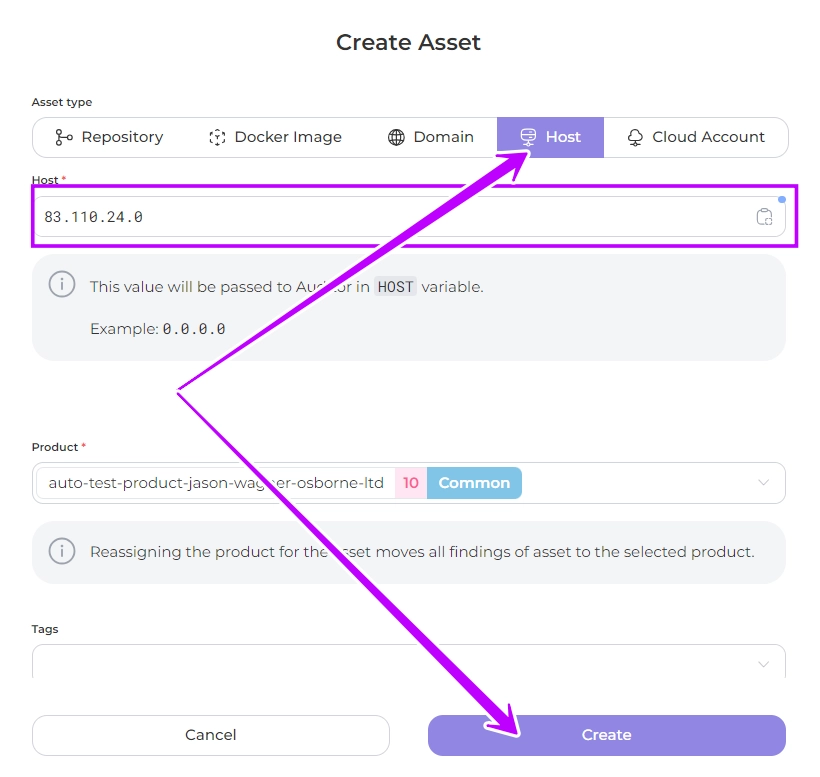Click the info icon beside HOST variable note
This screenshot has width=820, height=777.
pyautogui.click(x=62, y=284)
